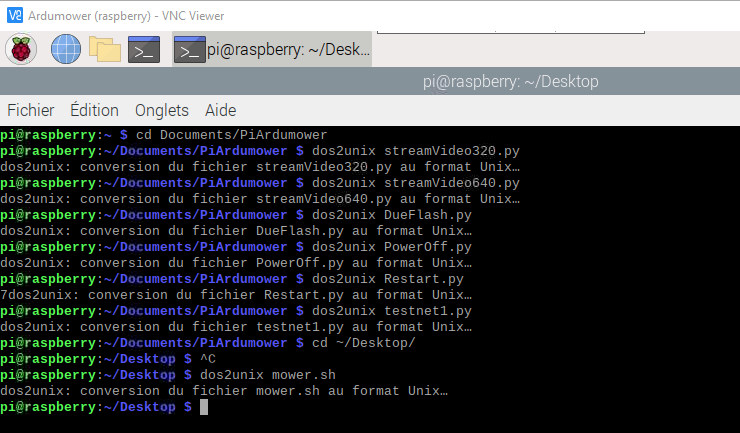Screen dimensions: 740x433
Task: Open the Onglets menu
Action: click(x=162, y=110)
